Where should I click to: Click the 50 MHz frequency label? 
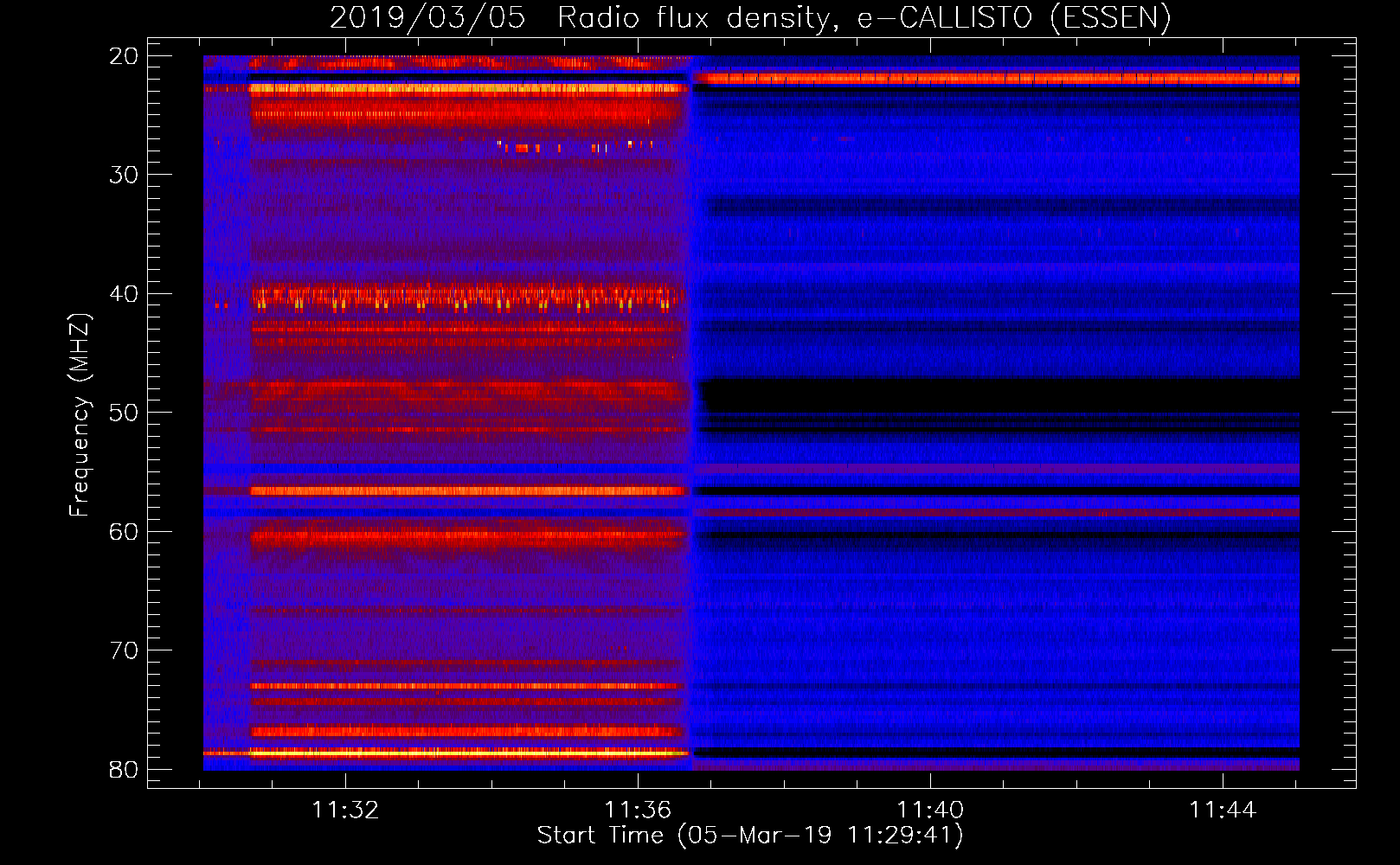click(x=124, y=413)
